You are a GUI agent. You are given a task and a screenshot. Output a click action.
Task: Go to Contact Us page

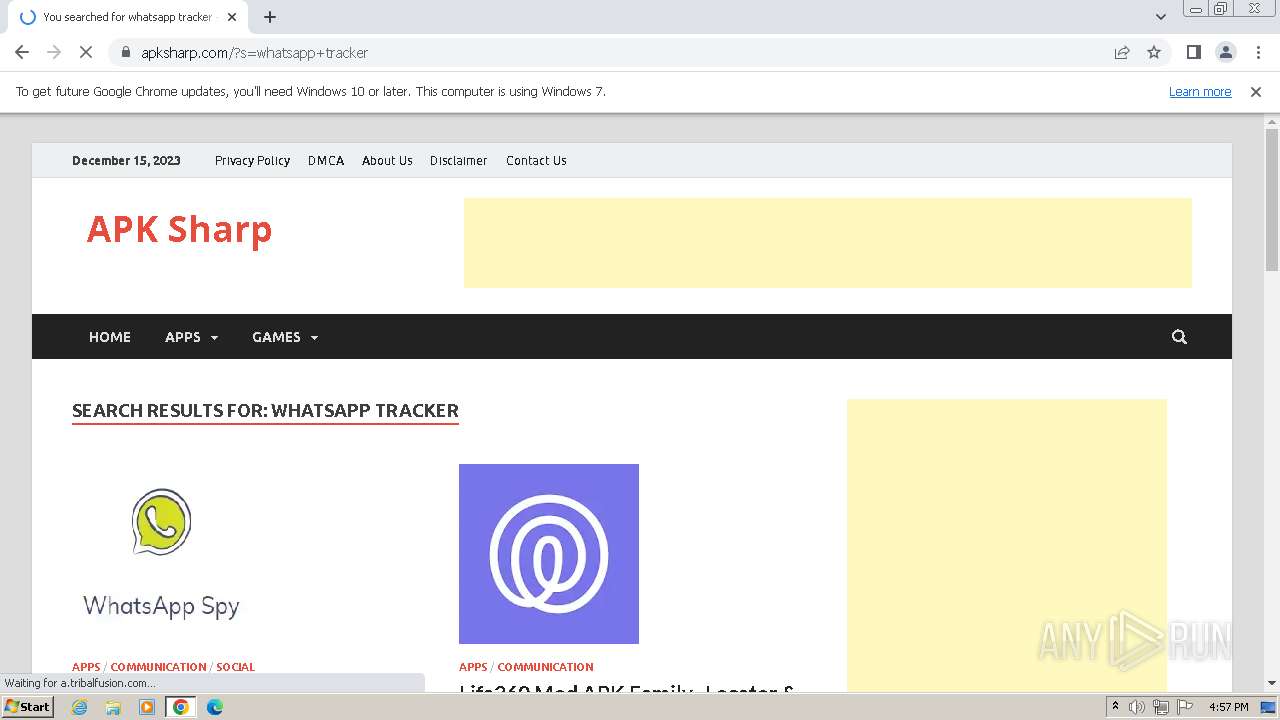click(x=536, y=160)
